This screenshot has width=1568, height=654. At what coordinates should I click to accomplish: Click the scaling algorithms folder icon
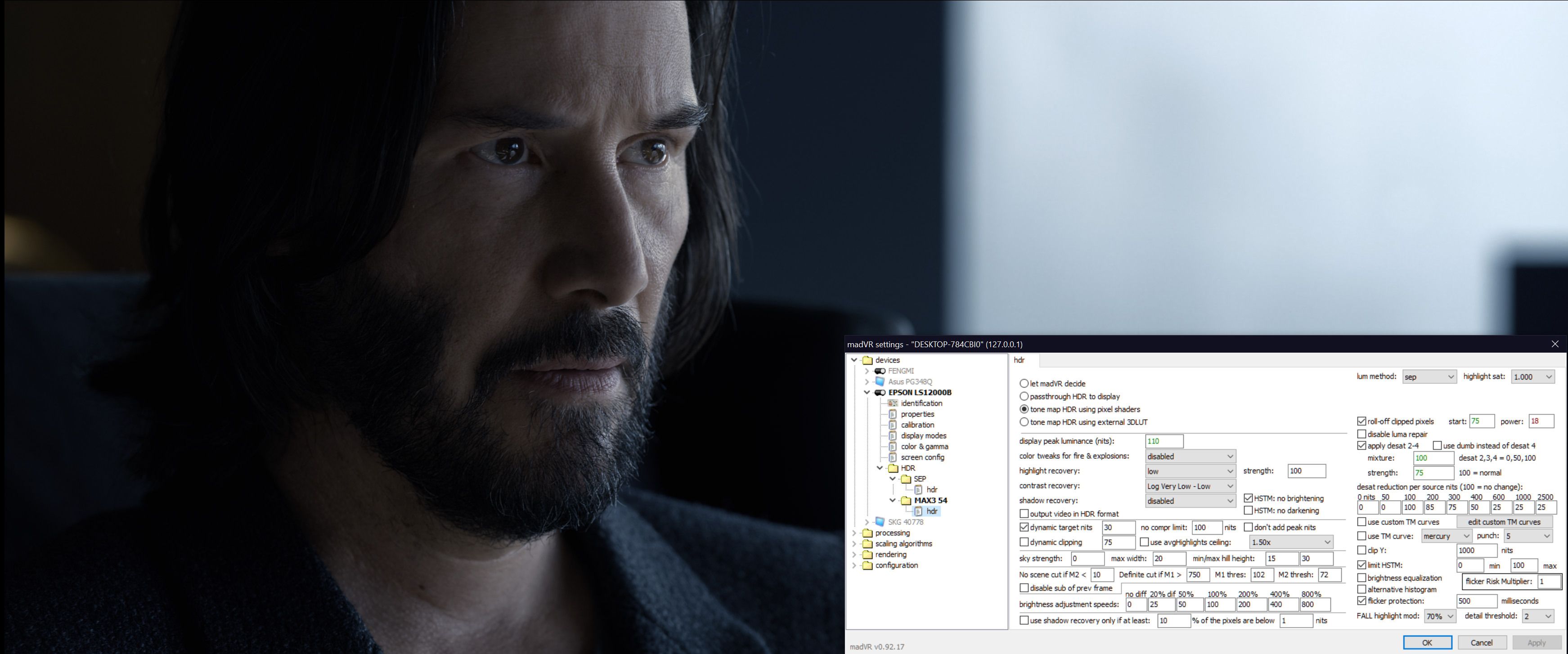(x=867, y=544)
